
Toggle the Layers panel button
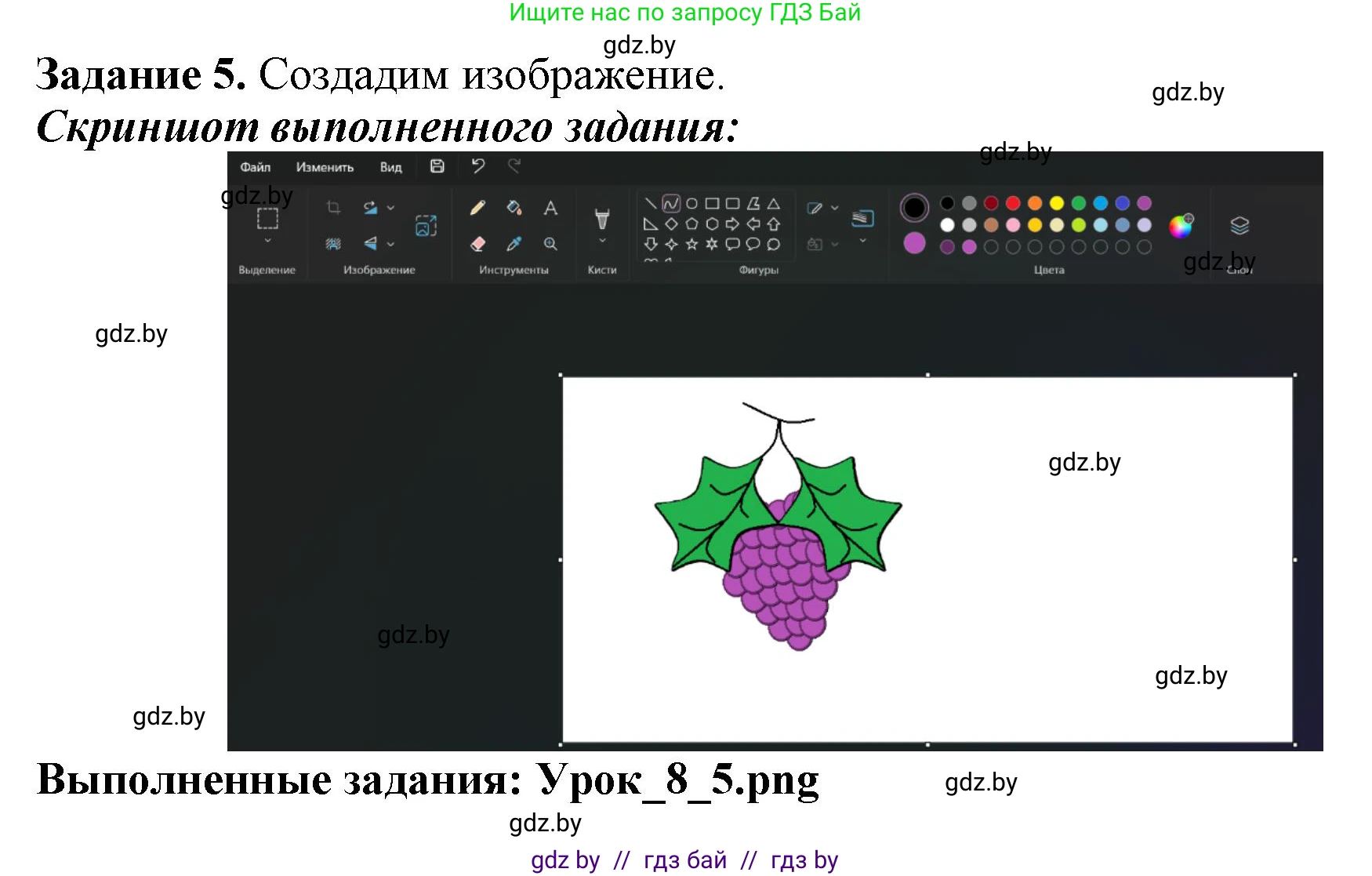click(x=1239, y=226)
